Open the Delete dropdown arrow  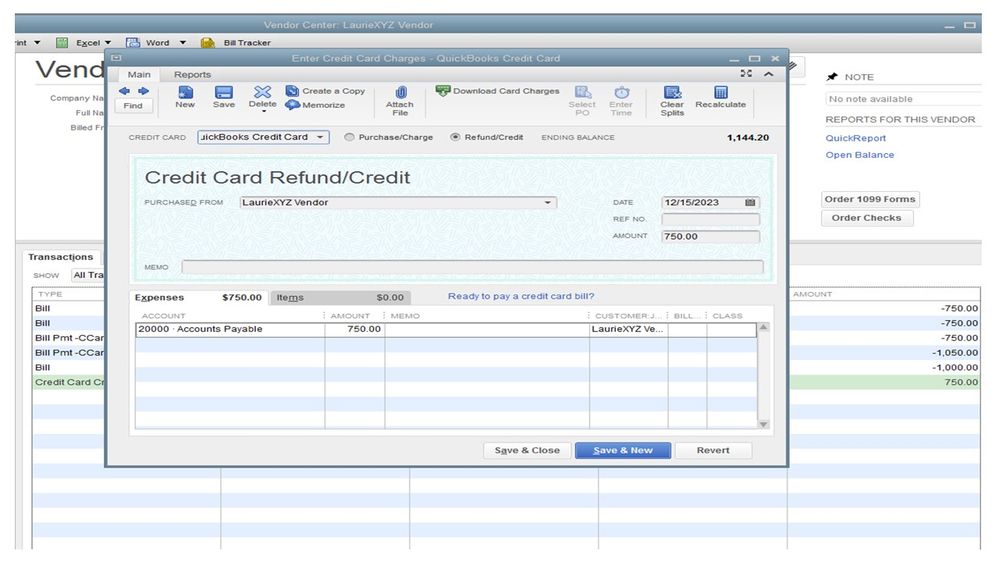263,112
